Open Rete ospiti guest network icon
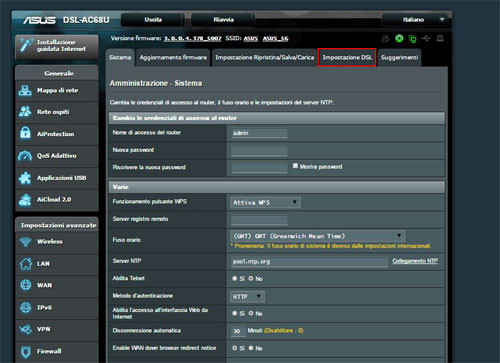Image resolution: width=500 pixels, height=363 pixels. [25, 112]
